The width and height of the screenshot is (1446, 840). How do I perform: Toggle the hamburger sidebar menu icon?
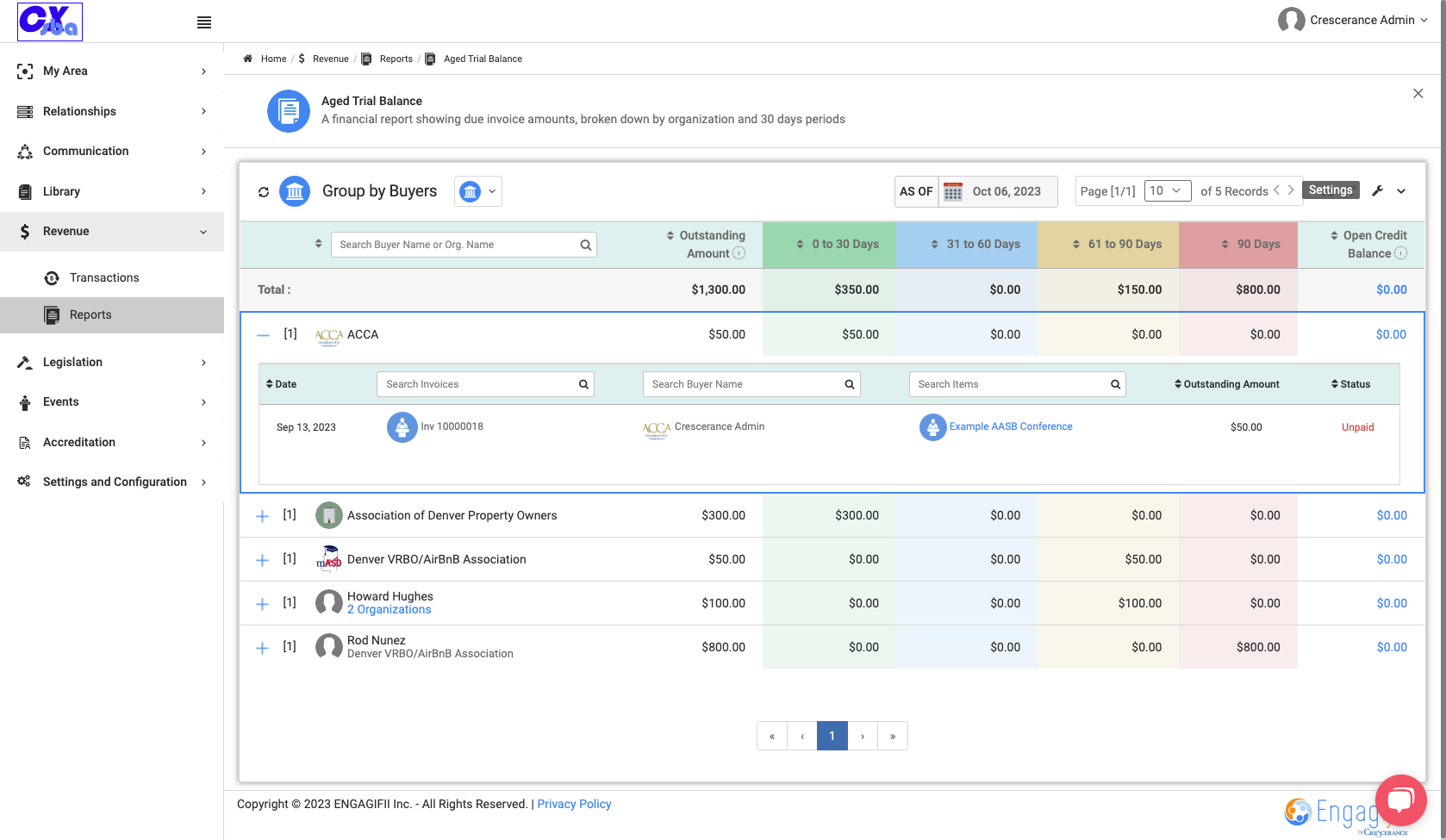pos(204,22)
